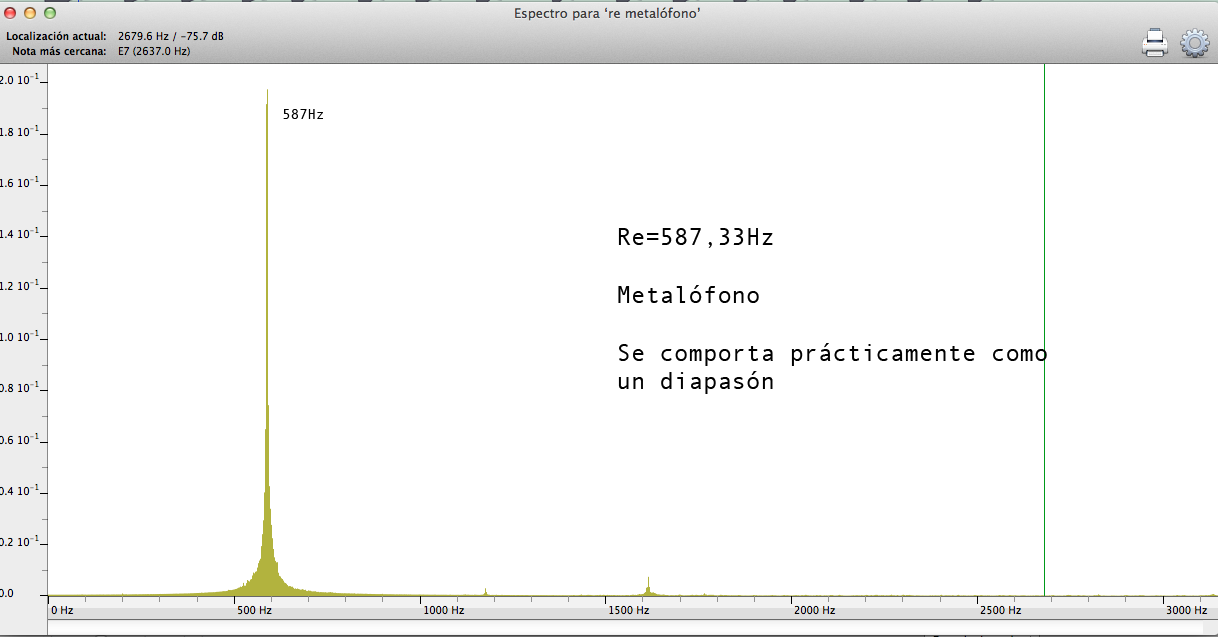Screen dimensions: 1218x637
Task: Click the tiny peak just after 1000 Hz
Action: pyautogui.click(x=486, y=592)
